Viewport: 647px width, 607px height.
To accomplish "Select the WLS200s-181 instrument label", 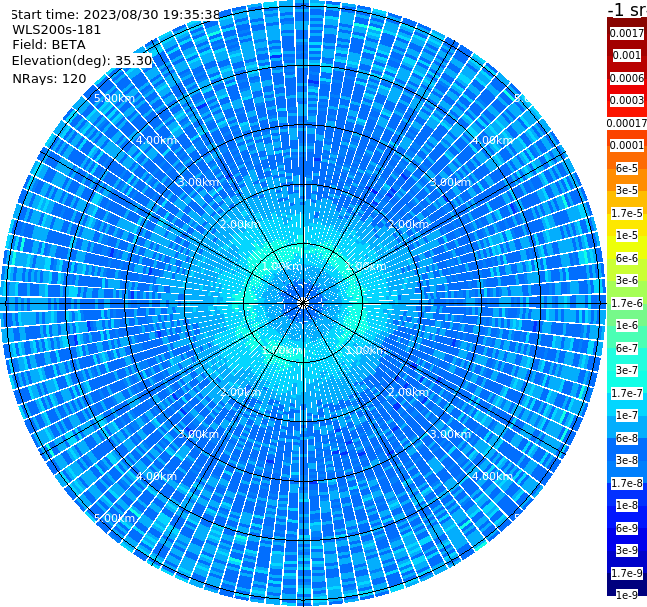I will click(57, 30).
